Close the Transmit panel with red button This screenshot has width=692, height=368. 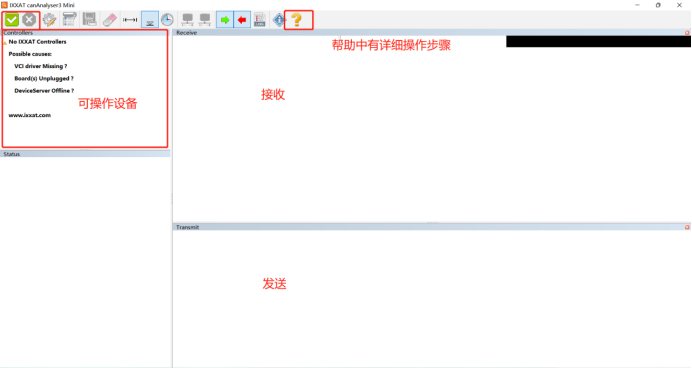coord(687,227)
